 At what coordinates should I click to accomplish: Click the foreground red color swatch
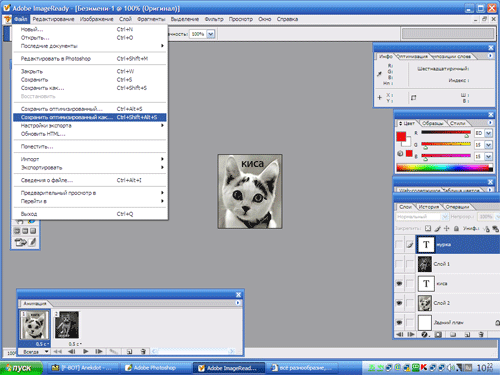click(x=401, y=137)
